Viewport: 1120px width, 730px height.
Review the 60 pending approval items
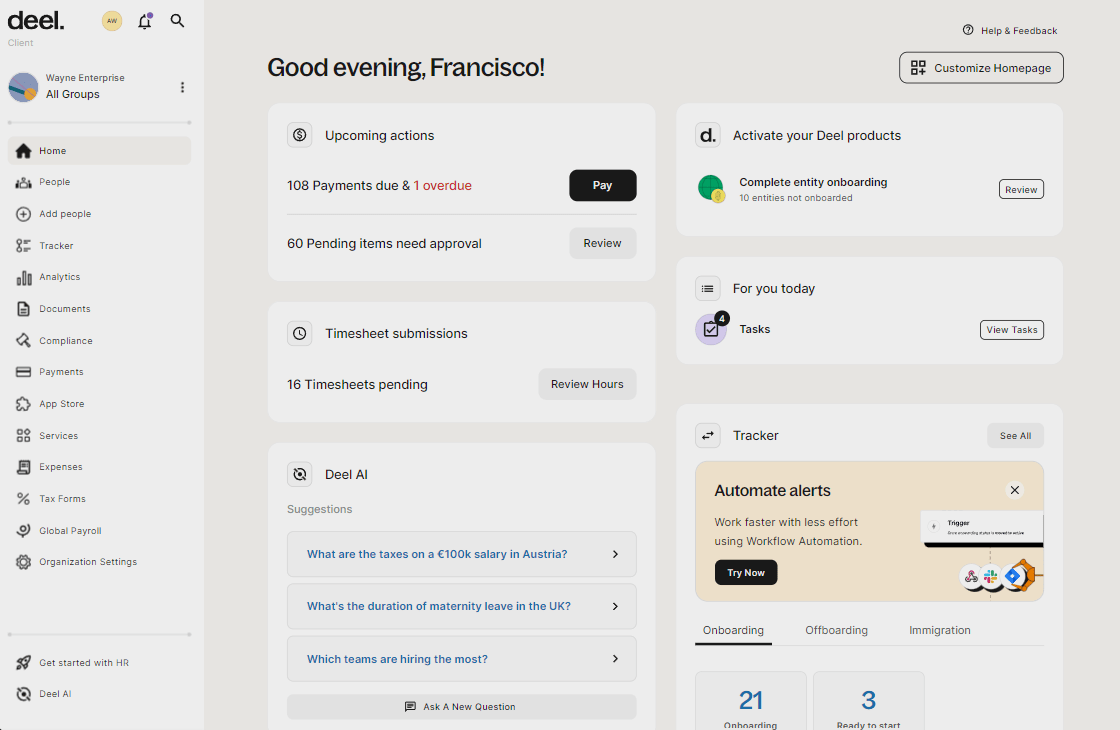(603, 244)
